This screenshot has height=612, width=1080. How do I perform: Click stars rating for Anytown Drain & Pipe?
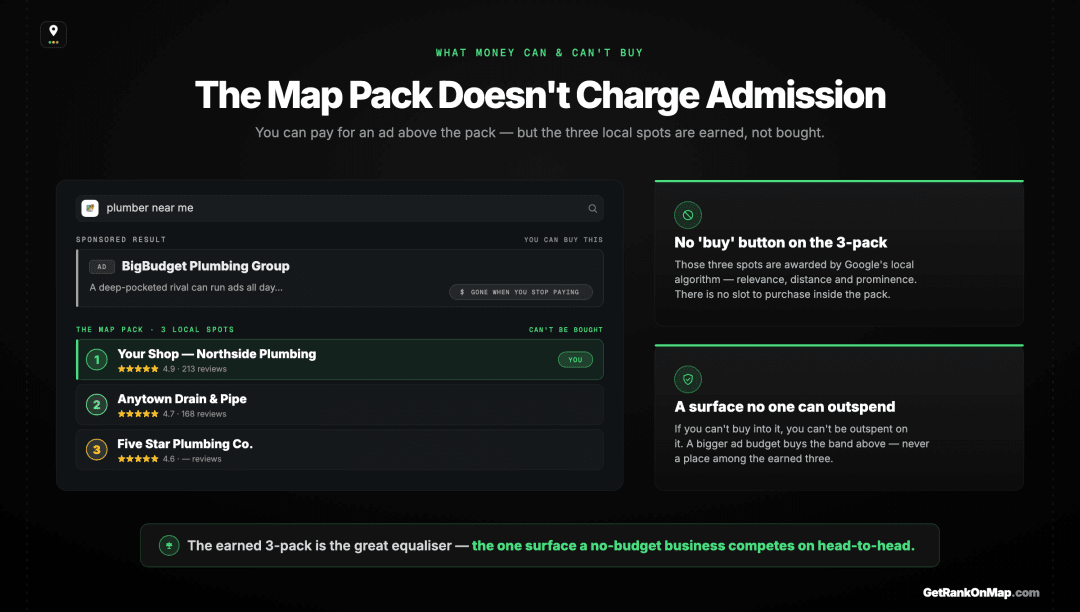pyautogui.click(x=138, y=414)
